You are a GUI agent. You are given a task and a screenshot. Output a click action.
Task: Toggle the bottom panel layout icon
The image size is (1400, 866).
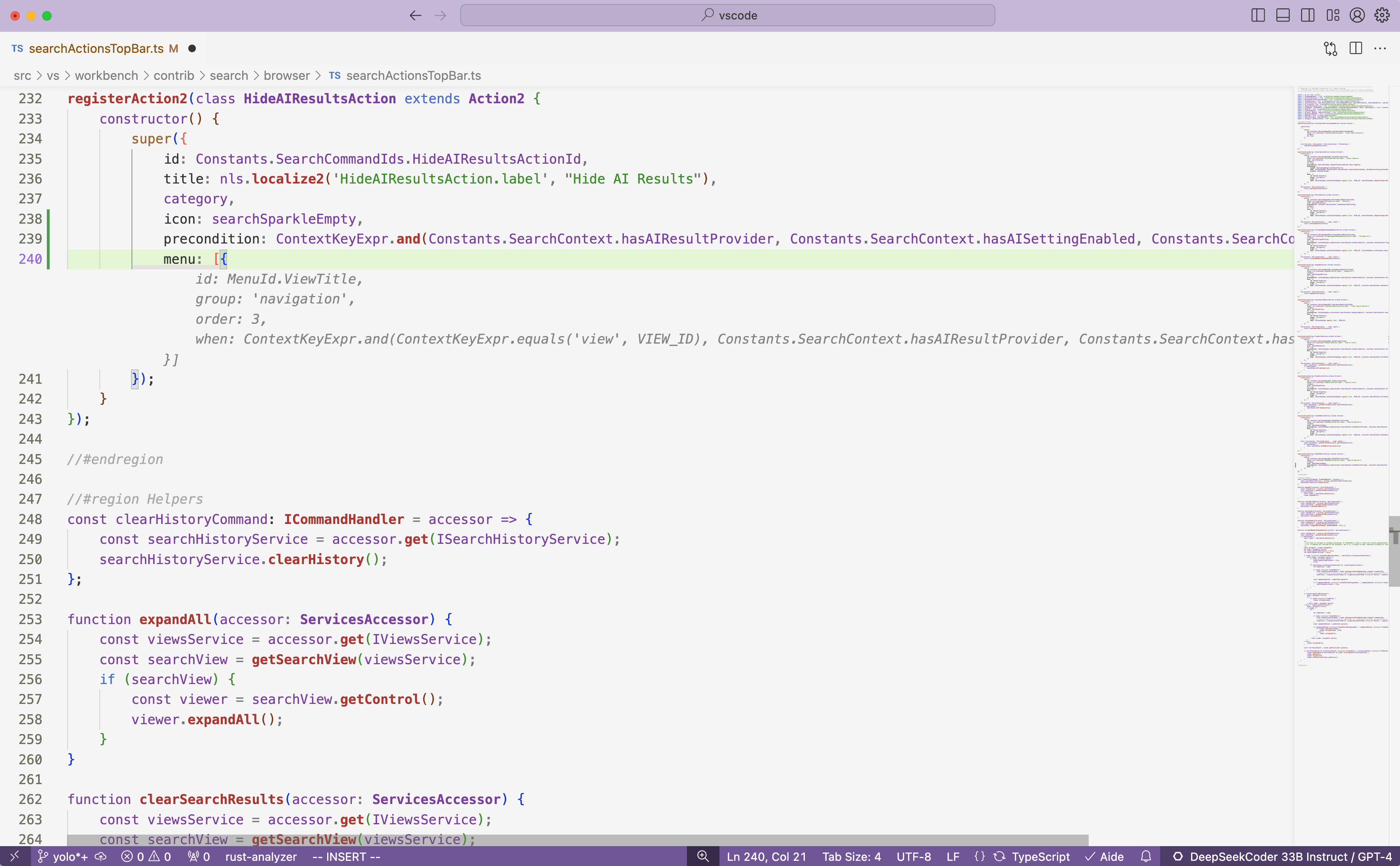click(x=1282, y=15)
